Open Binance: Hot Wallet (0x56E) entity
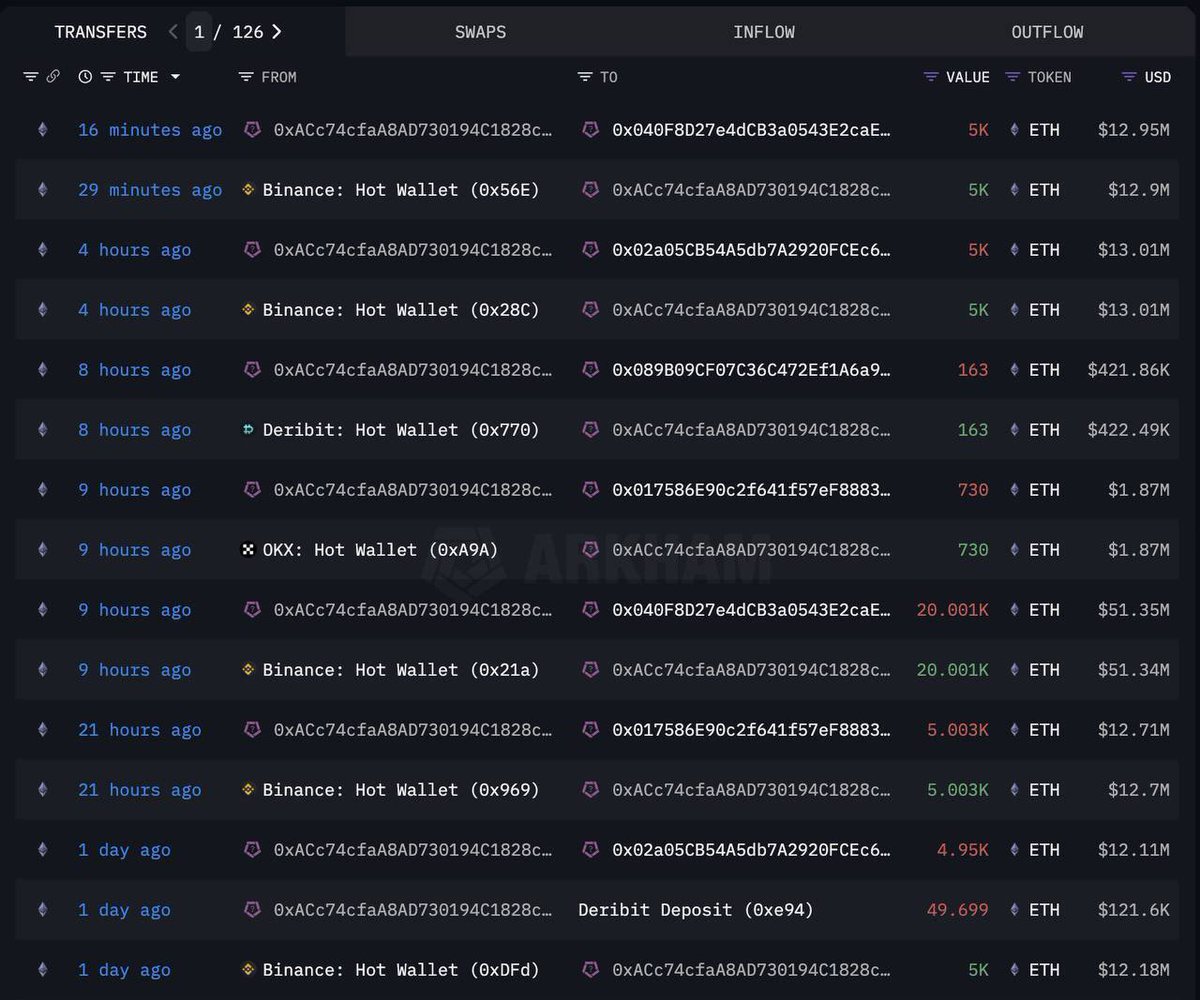 click(x=401, y=190)
